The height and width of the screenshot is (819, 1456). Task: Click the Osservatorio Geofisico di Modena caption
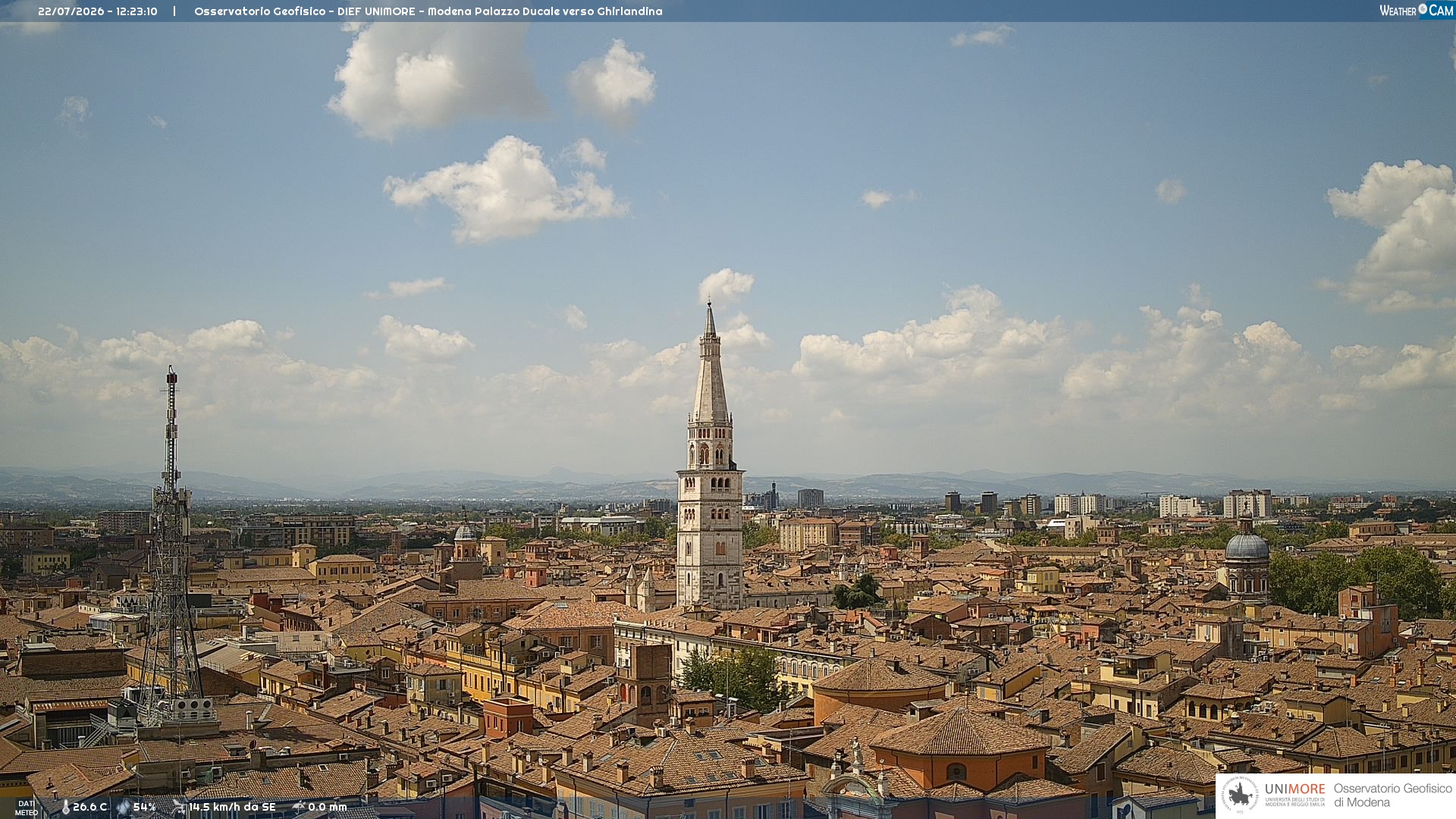click(1392, 795)
